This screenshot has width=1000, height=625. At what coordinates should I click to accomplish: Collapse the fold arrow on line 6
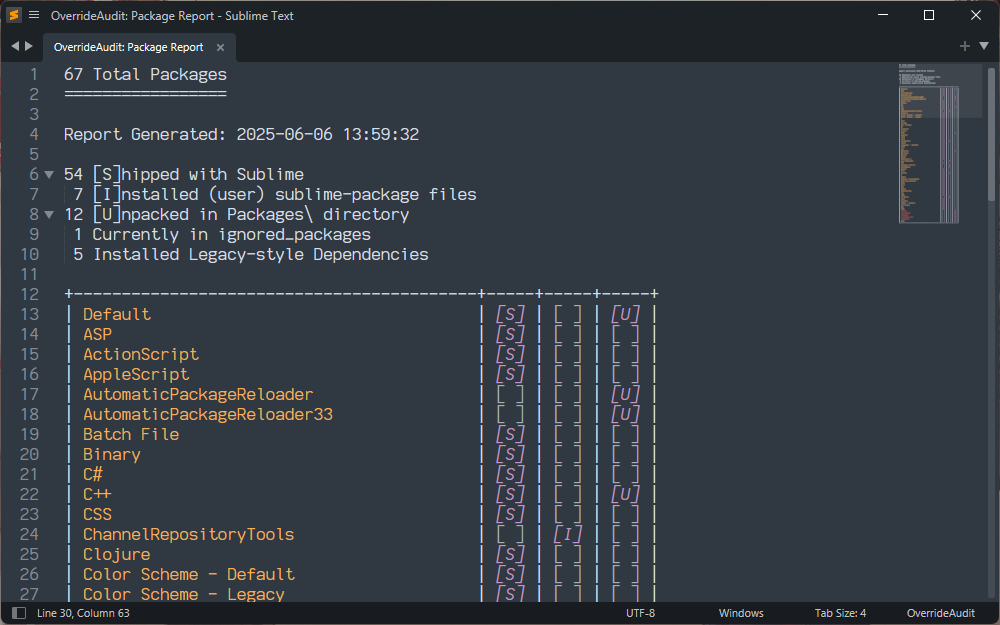coord(49,174)
